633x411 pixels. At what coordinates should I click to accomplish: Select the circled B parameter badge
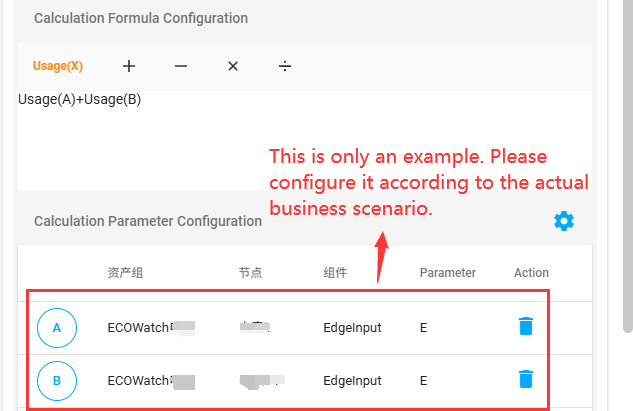tap(57, 380)
